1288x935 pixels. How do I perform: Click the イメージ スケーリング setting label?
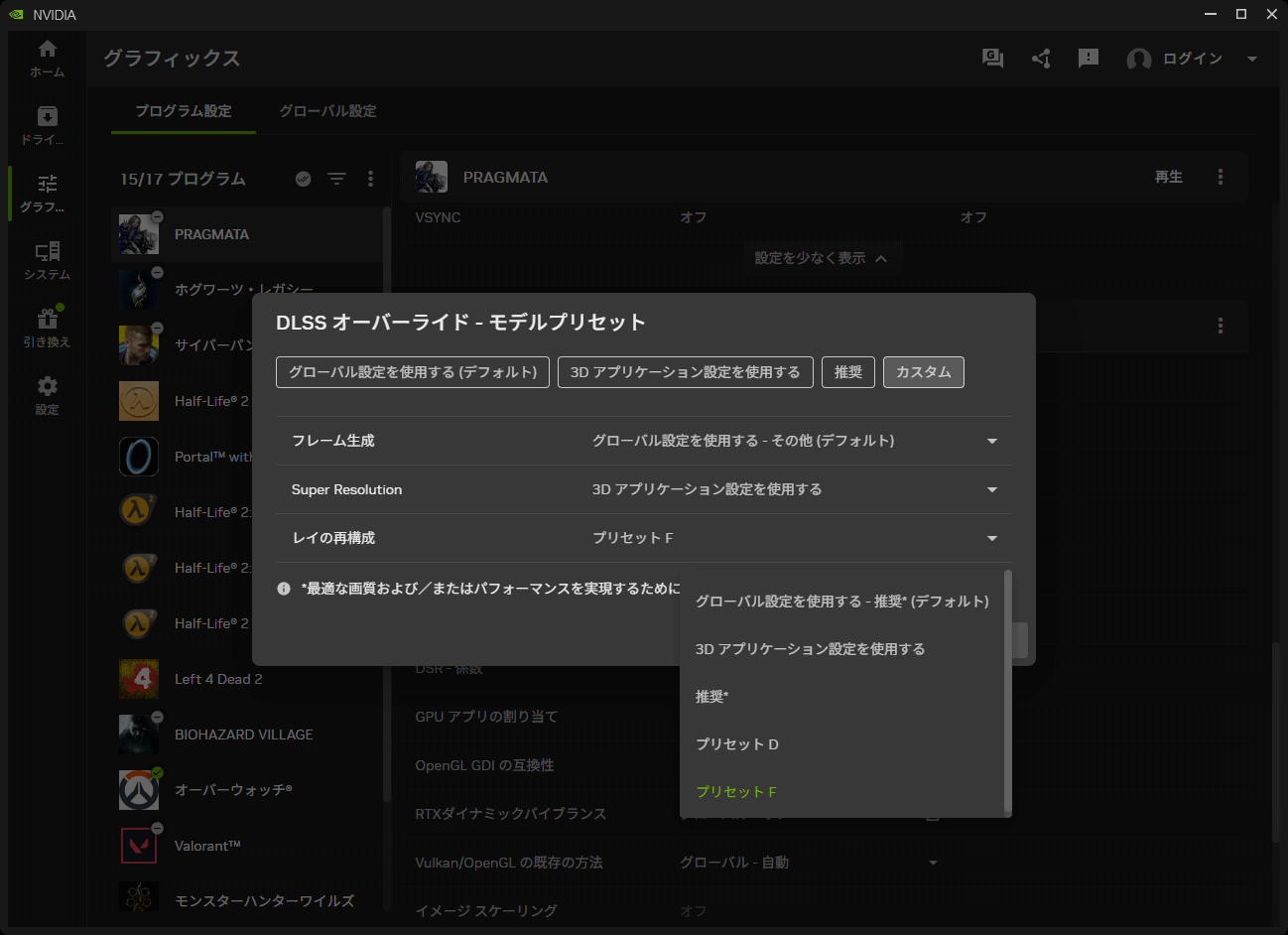click(x=486, y=911)
